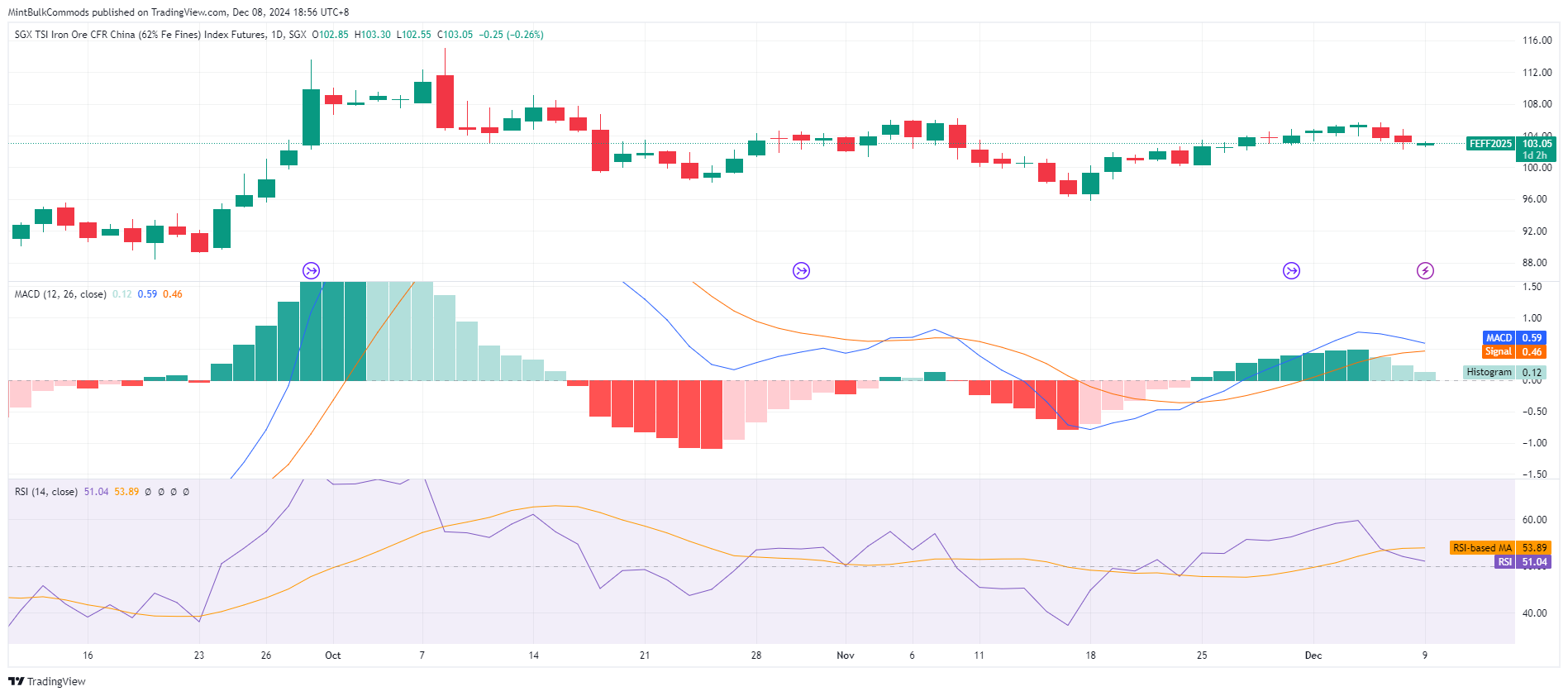The width and height of the screenshot is (1568, 696).
Task: Click the 112.00 price axis label
Action: (1537, 73)
